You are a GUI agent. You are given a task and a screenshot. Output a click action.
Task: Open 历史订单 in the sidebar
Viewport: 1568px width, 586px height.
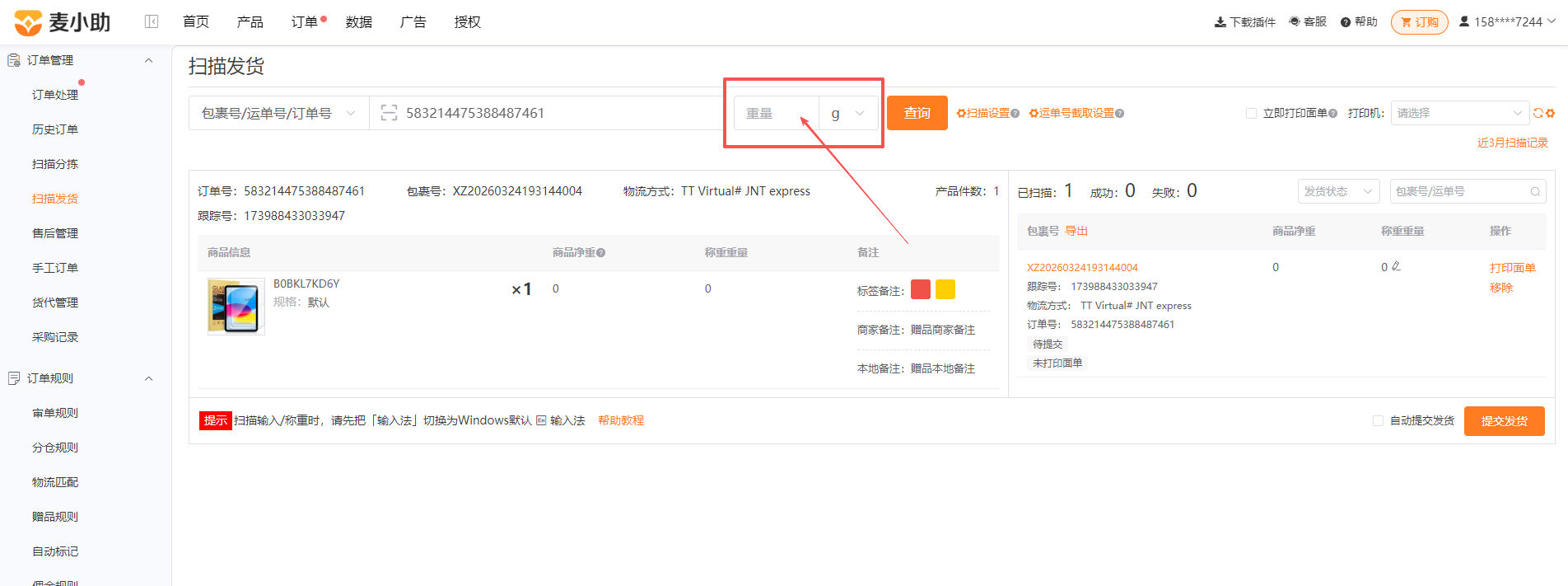click(x=55, y=129)
